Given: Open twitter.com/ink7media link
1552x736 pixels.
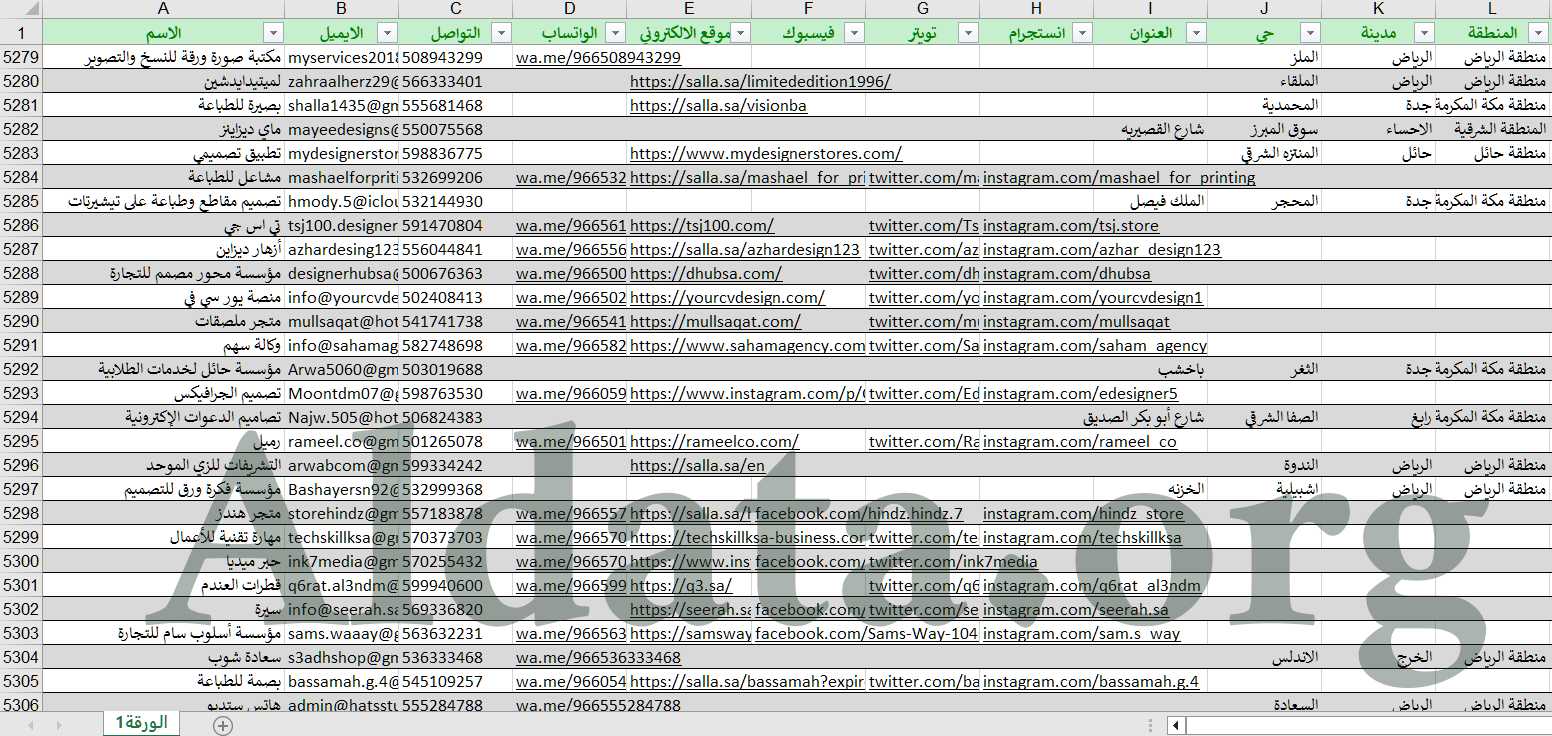Looking at the screenshot, I should pos(953,562).
